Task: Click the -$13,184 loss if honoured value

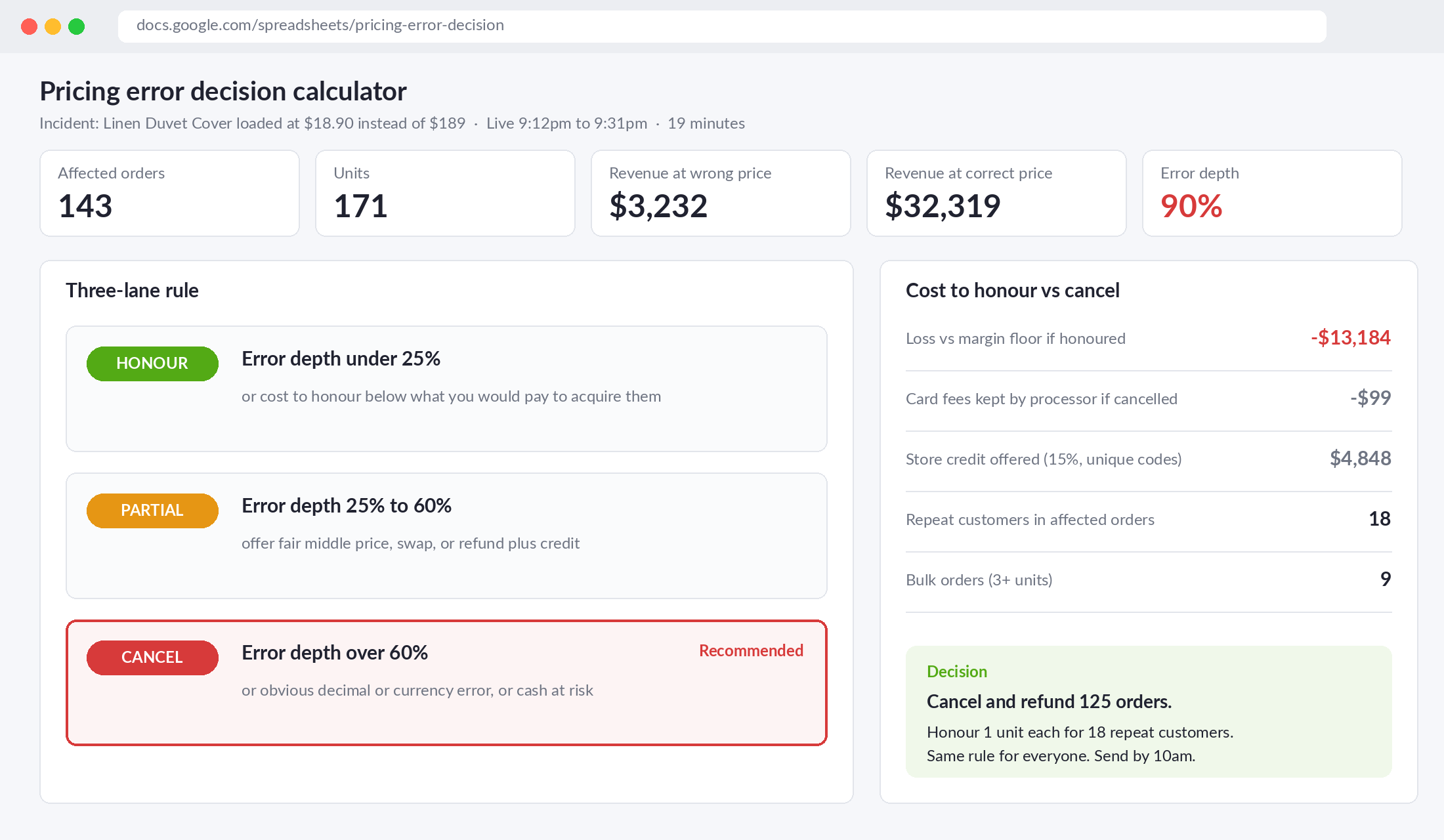Action: point(1351,338)
